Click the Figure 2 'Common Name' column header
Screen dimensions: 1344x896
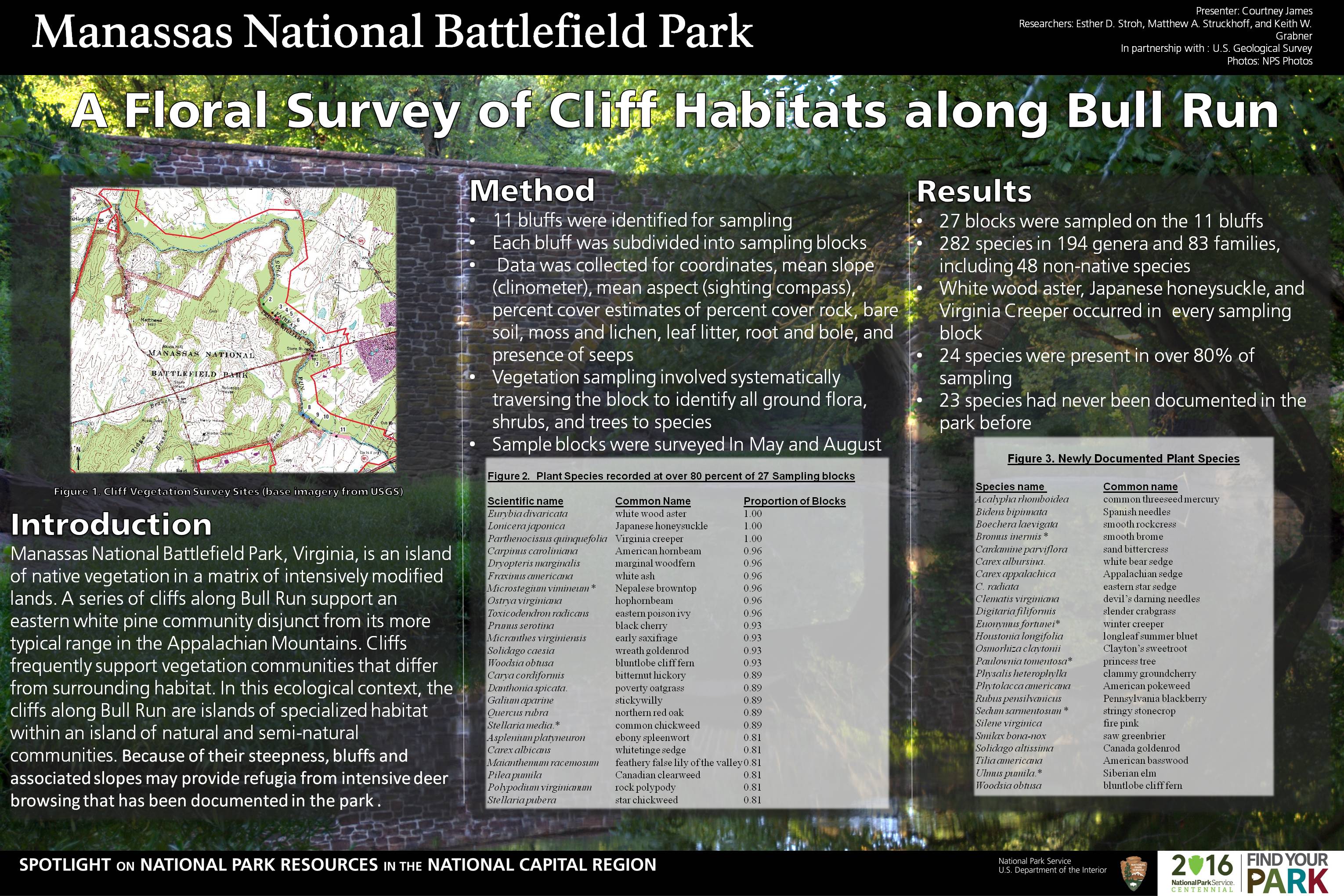pyautogui.click(x=653, y=501)
